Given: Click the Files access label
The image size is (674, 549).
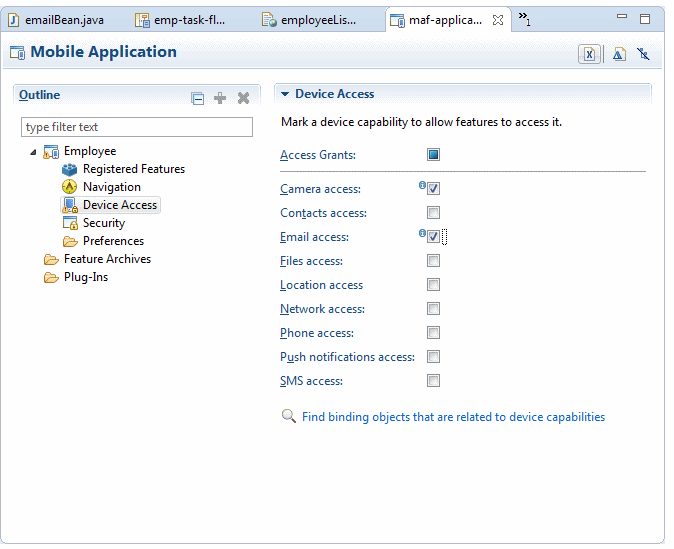Looking at the screenshot, I should pos(311,261).
